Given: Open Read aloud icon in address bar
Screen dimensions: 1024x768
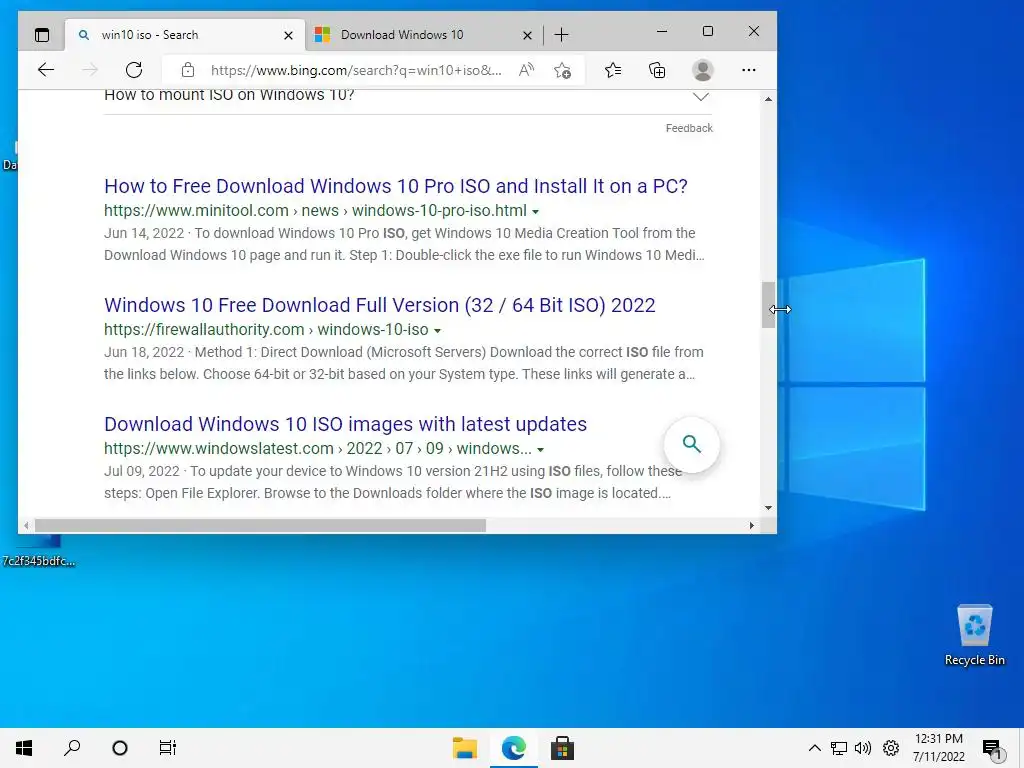Looking at the screenshot, I should click(x=526, y=70).
